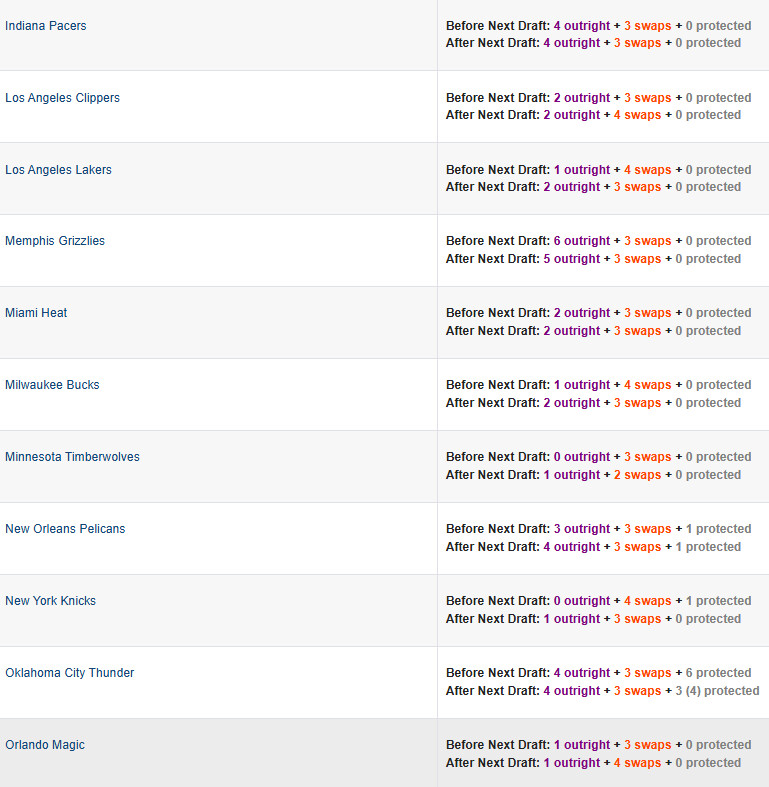
Task: Open the Los Angeles Clippers link
Action: (62, 97)
